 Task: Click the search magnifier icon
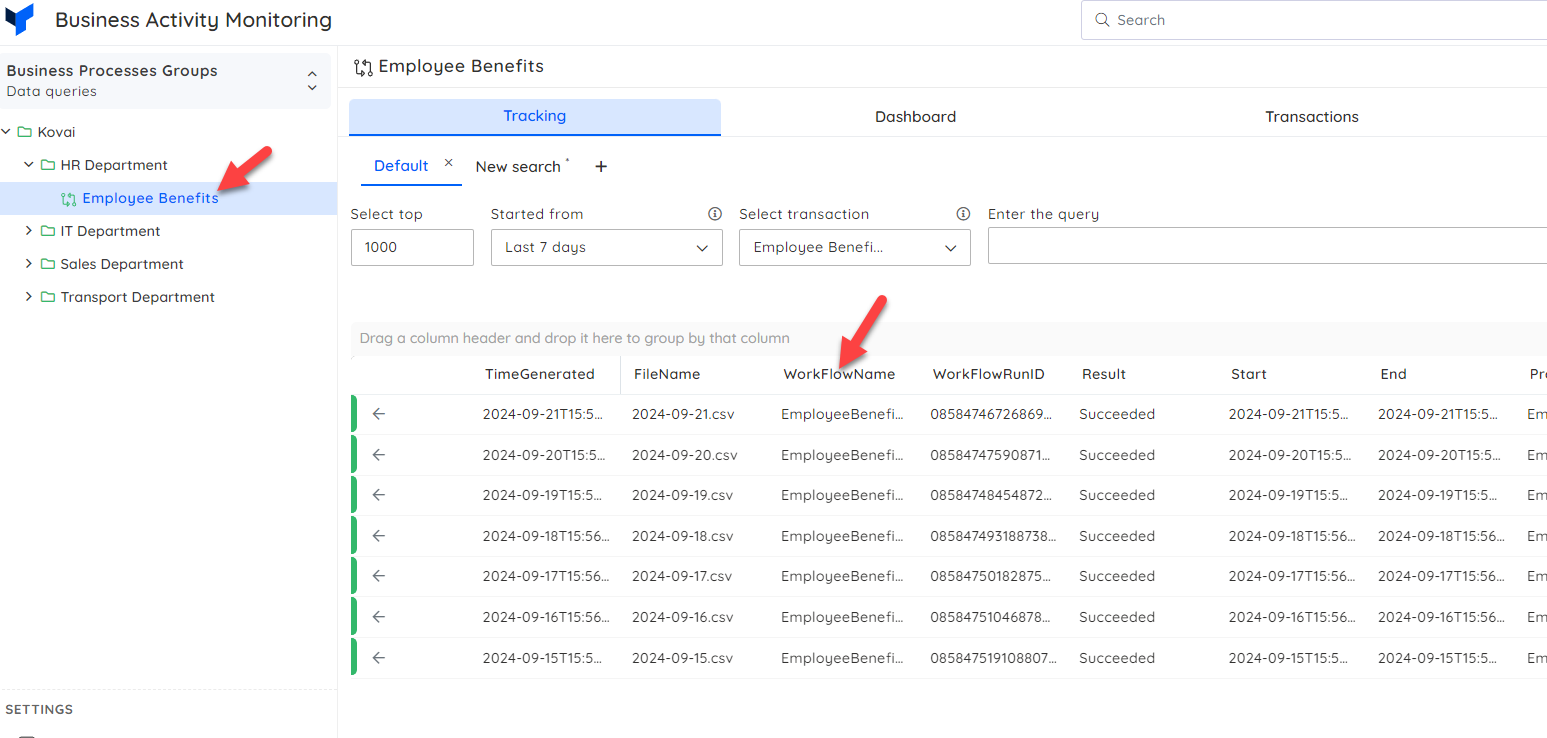pyautogui.click(x=1102, y=20)
